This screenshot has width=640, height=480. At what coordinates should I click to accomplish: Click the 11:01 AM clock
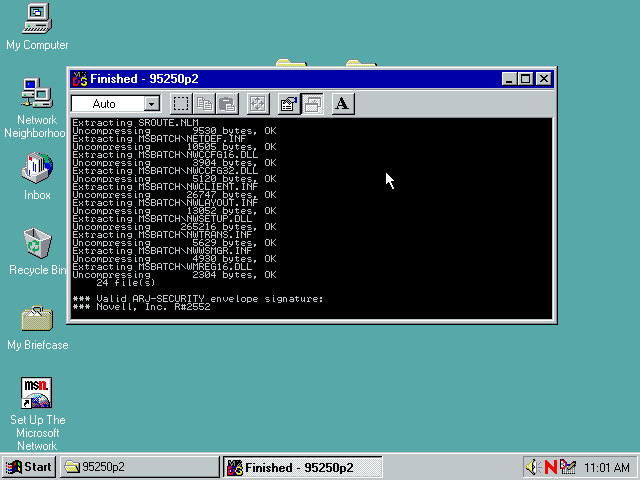coord(607,467)
